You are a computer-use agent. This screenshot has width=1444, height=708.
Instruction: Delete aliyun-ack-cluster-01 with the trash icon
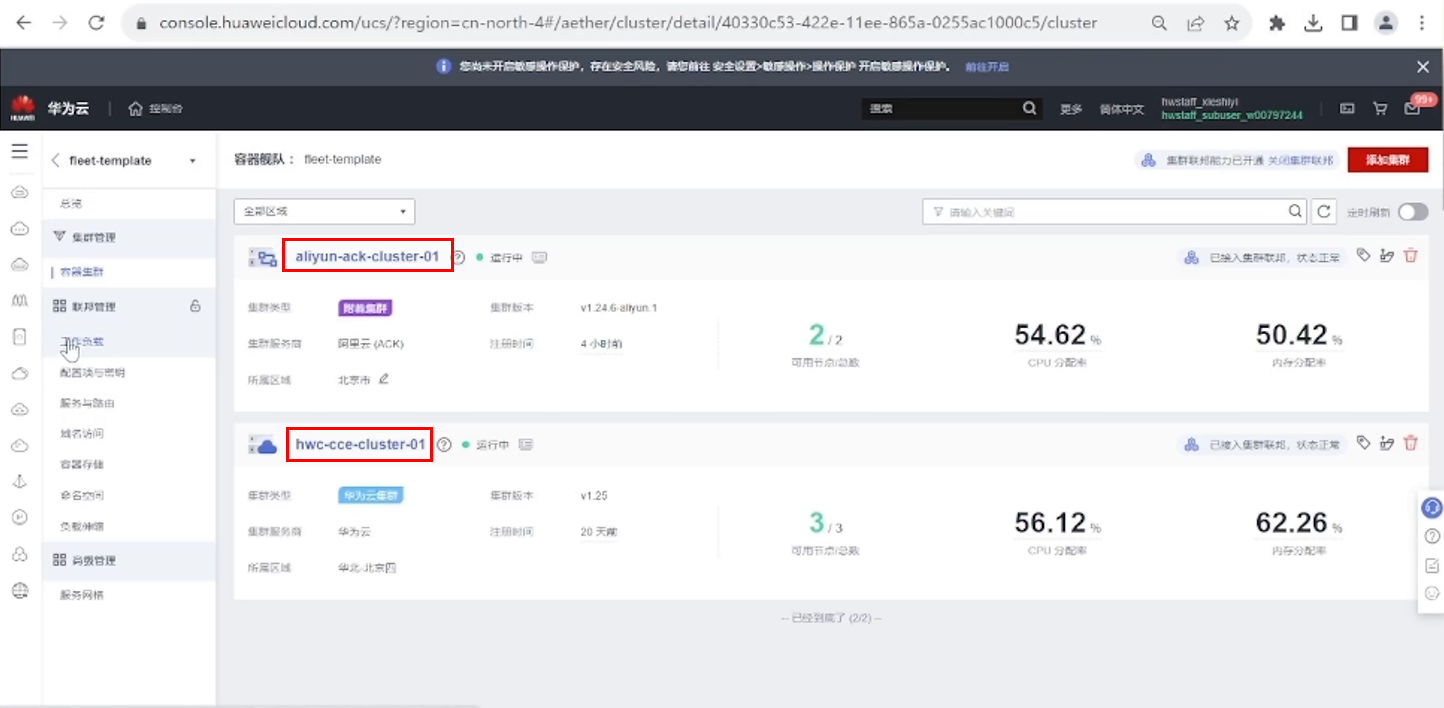tap(1411, 256)
